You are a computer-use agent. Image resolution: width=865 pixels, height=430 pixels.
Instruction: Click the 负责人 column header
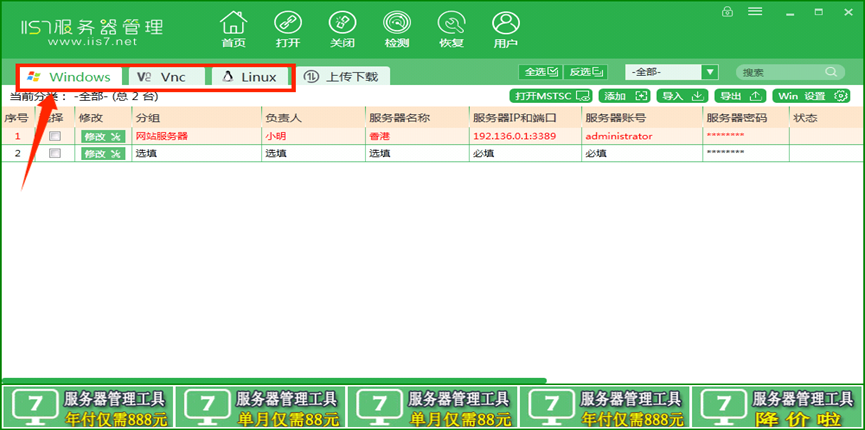(x=313, y=118)
